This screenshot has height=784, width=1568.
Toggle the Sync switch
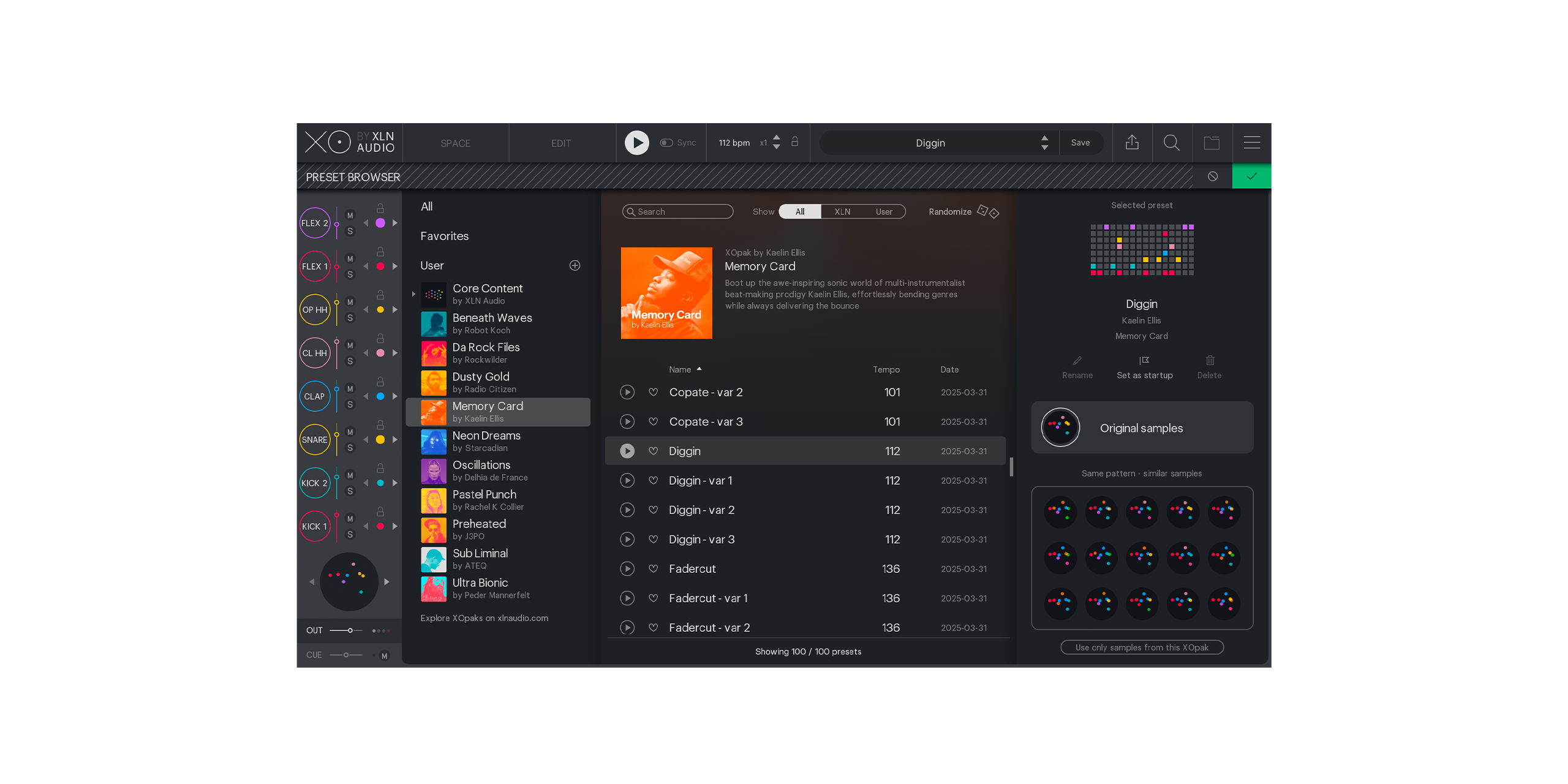click(x=666, y=143)
